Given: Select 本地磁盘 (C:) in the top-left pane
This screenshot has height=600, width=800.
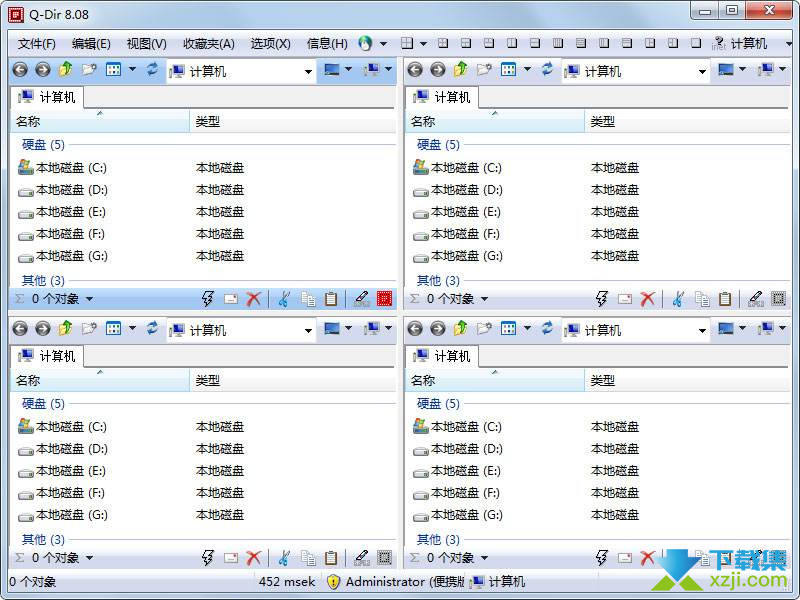Looking at the screenshot, I should coord(62,167).
